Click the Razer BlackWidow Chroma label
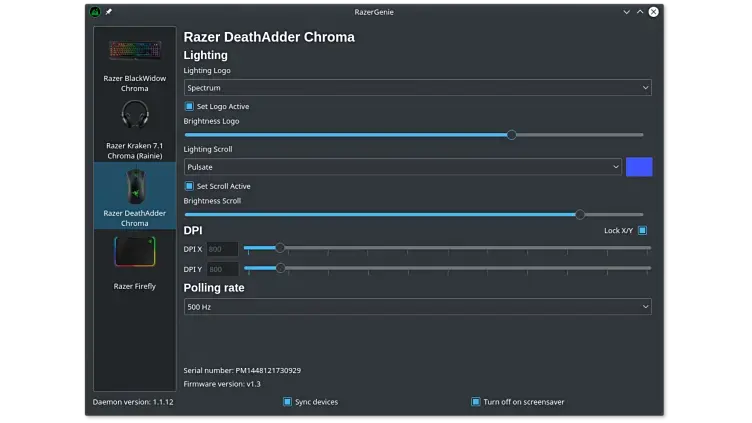The width and height of the screenshot is (752, 423). click(135, 83)
